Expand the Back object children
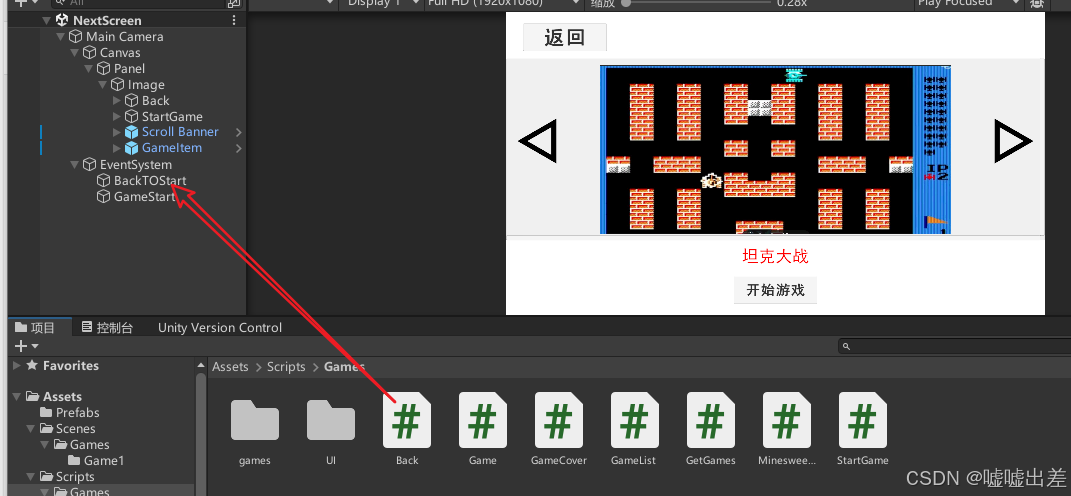The height and width of the screenshot is (496, 1071). click(117, 100)
